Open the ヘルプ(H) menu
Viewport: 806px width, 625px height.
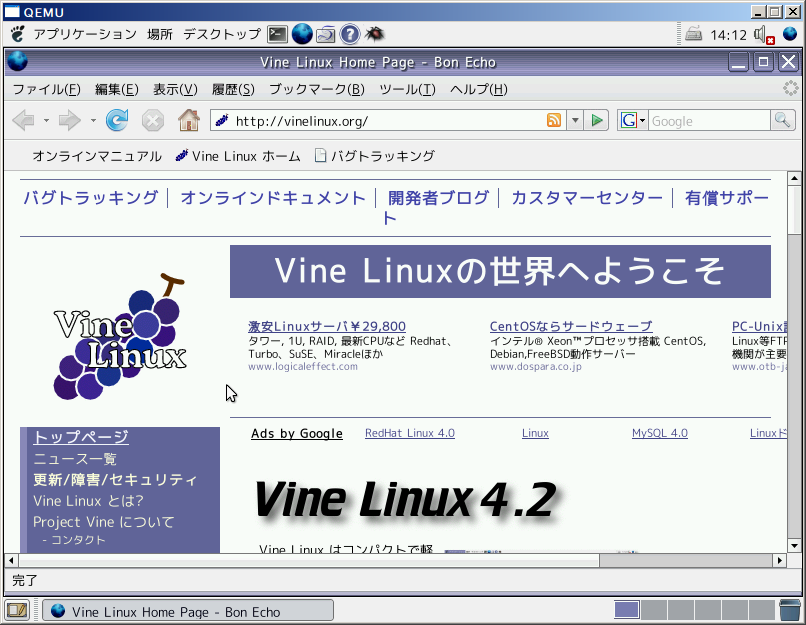click(479, 89)
